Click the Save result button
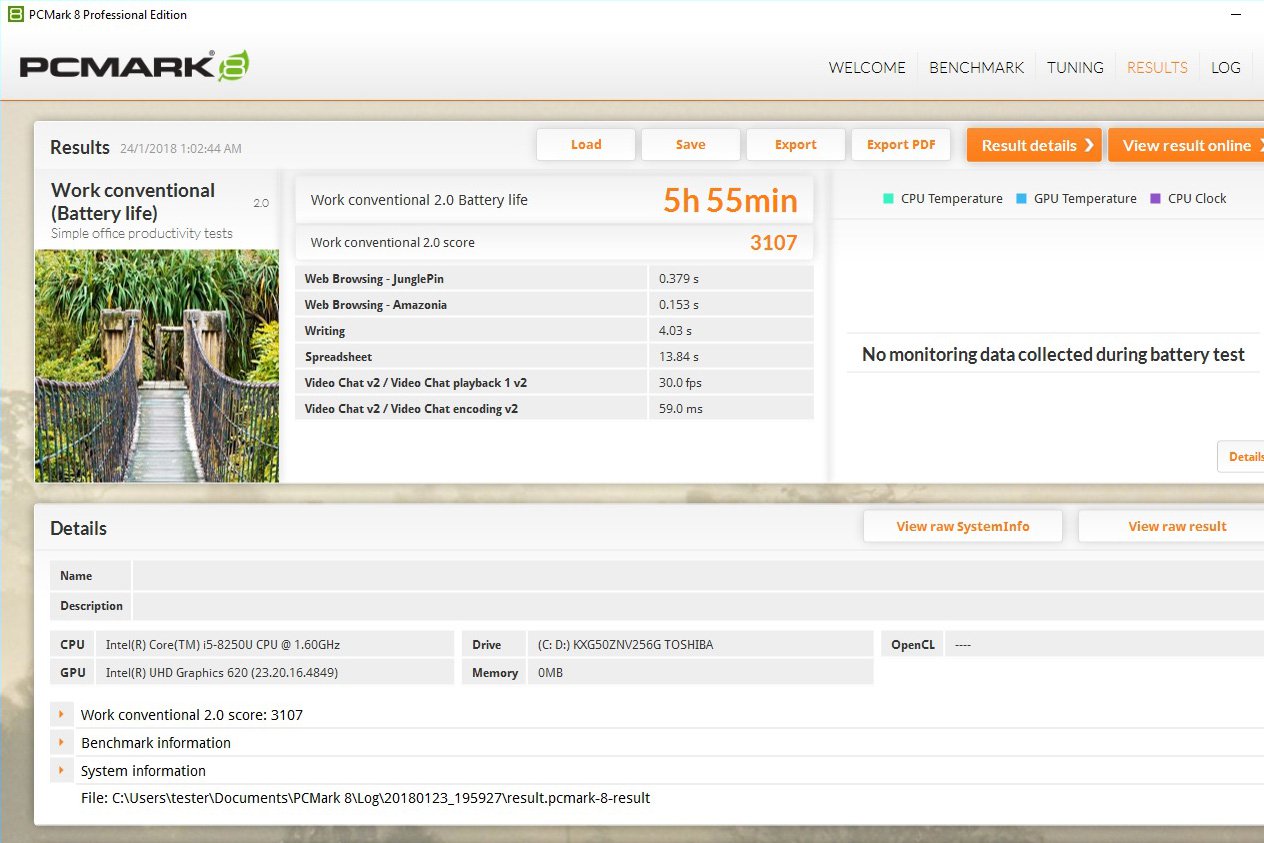Viewport: 1264px width, 843px height. (x=691, y=145)
